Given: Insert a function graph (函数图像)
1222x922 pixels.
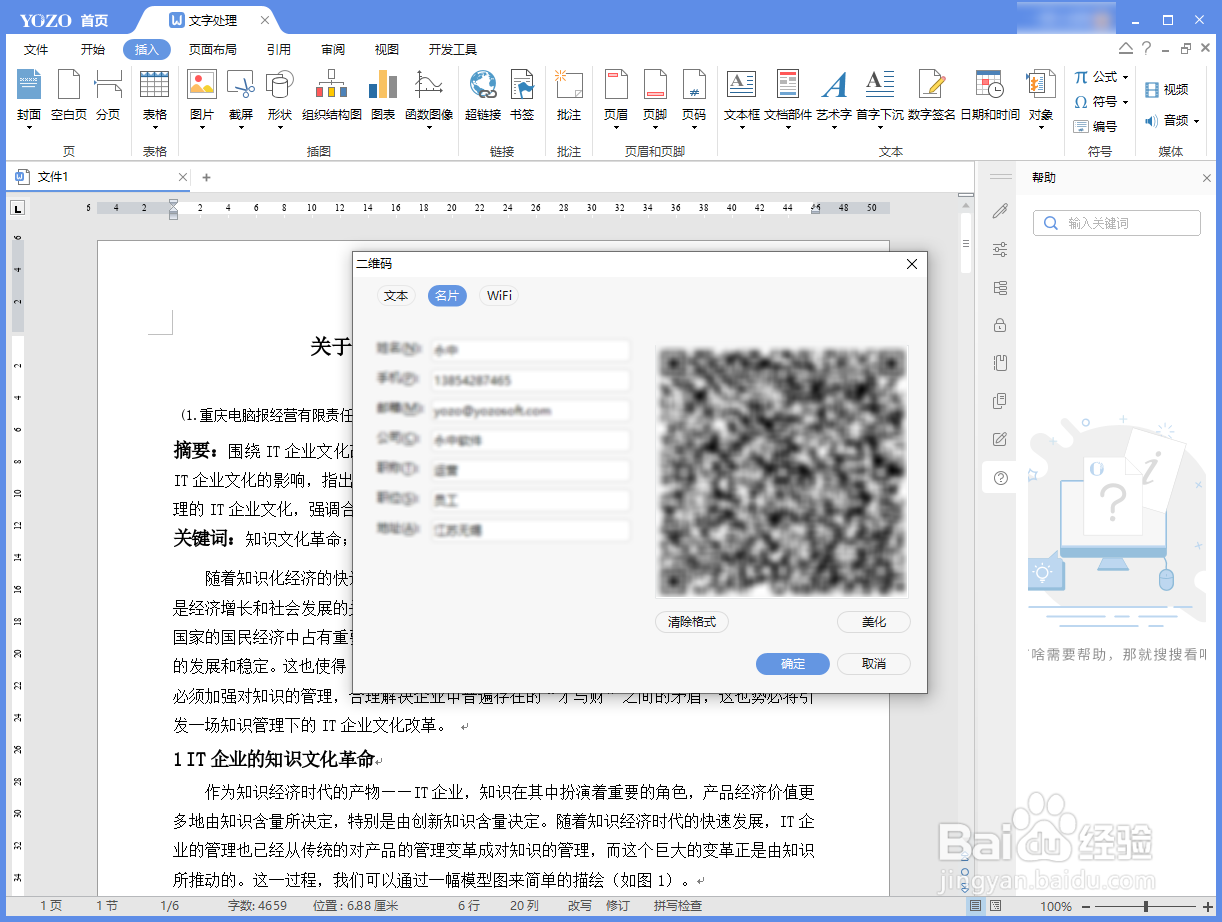Looking at the screenshot, I should [429, 97].
